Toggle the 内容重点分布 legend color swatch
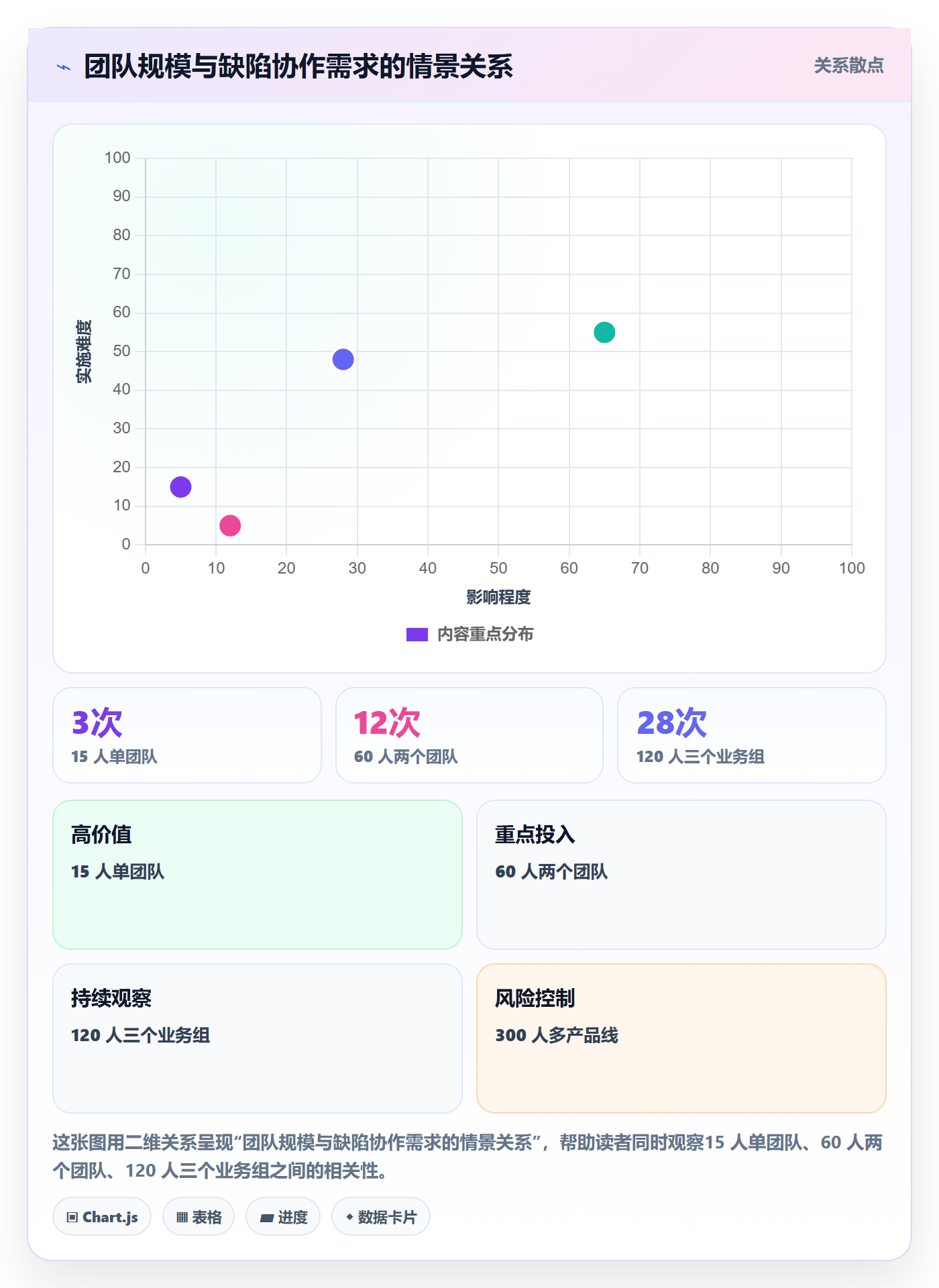Viewport: 939px width, 1288px height. click(x=417, y=635)
